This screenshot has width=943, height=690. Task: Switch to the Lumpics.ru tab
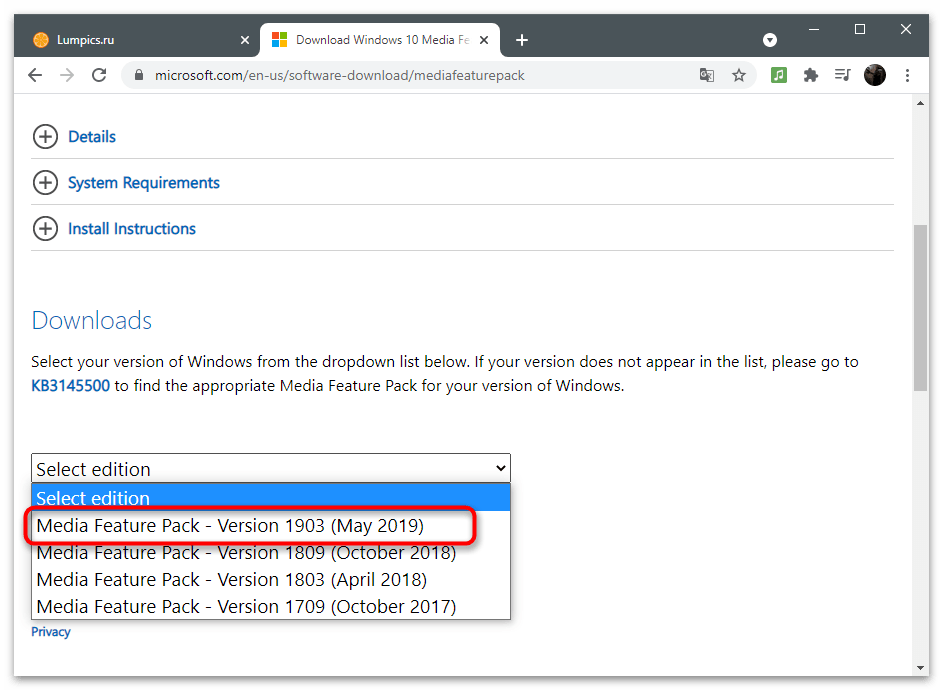tap(130, 40)
